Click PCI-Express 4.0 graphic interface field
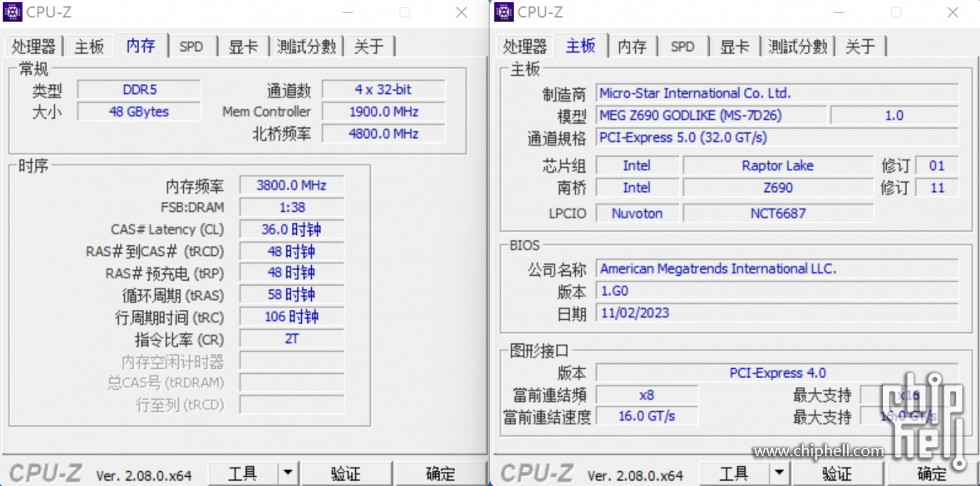 click(x=777, y=373)
